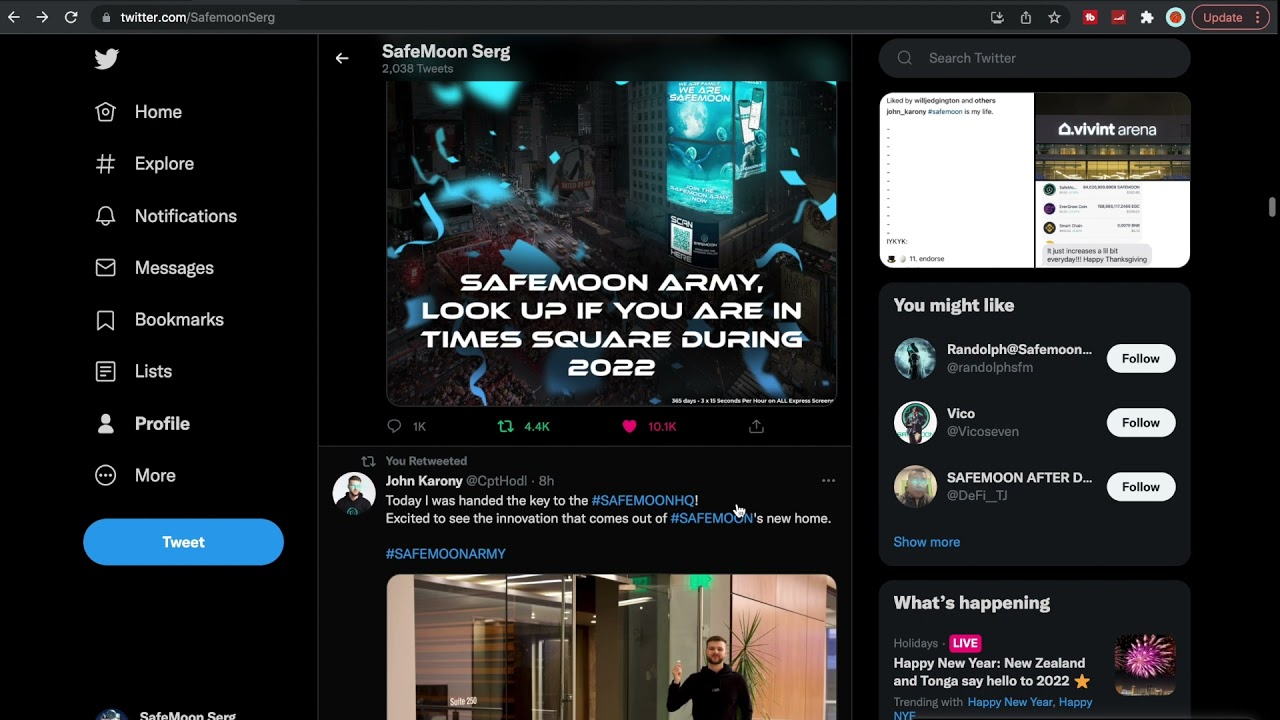1280x720 pixels.
Task: Follow Vico account
Action: tap(1141, 423)
